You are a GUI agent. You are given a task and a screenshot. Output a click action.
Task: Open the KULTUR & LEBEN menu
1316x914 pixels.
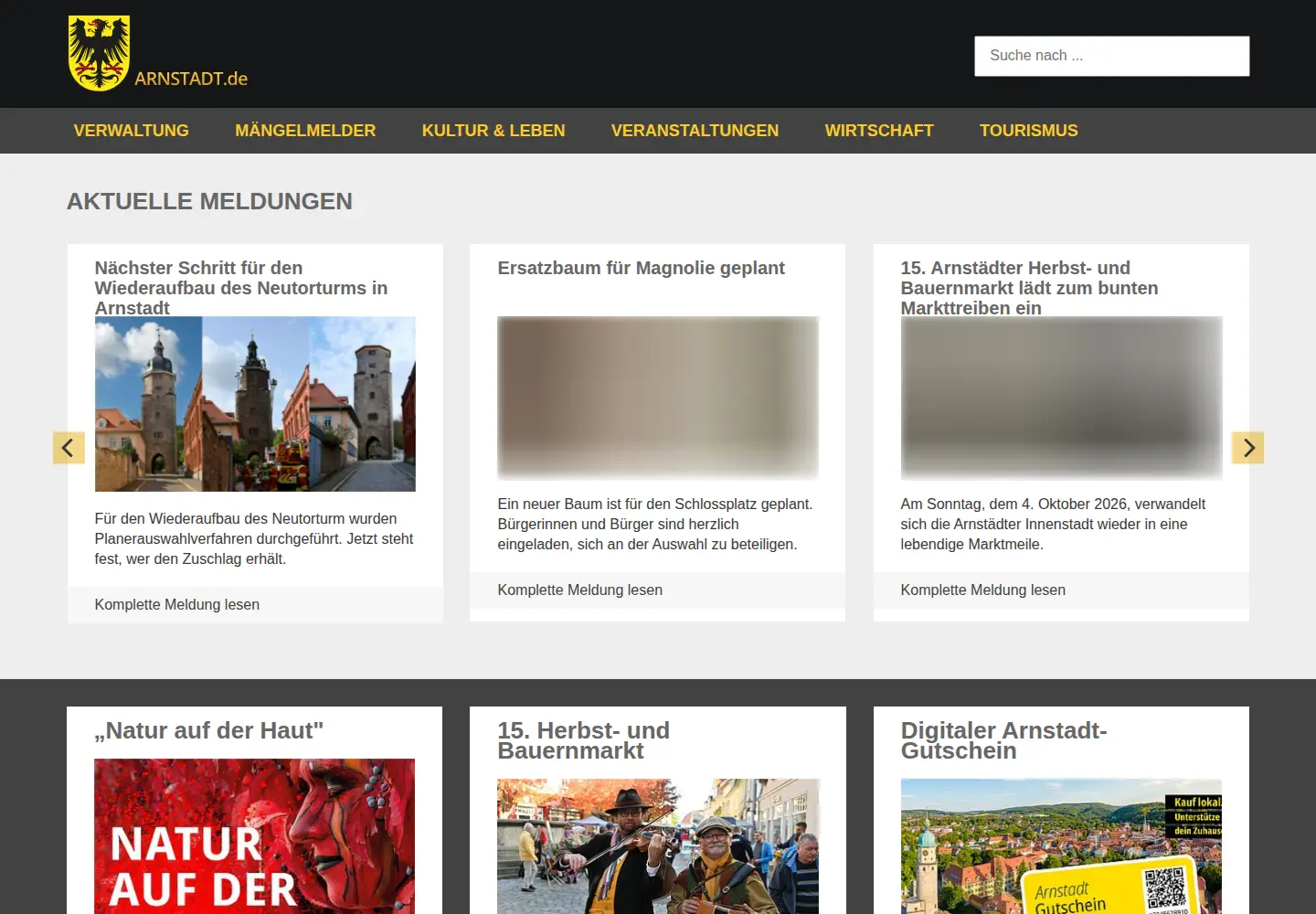pyautogui.click(x=493, y=131)
